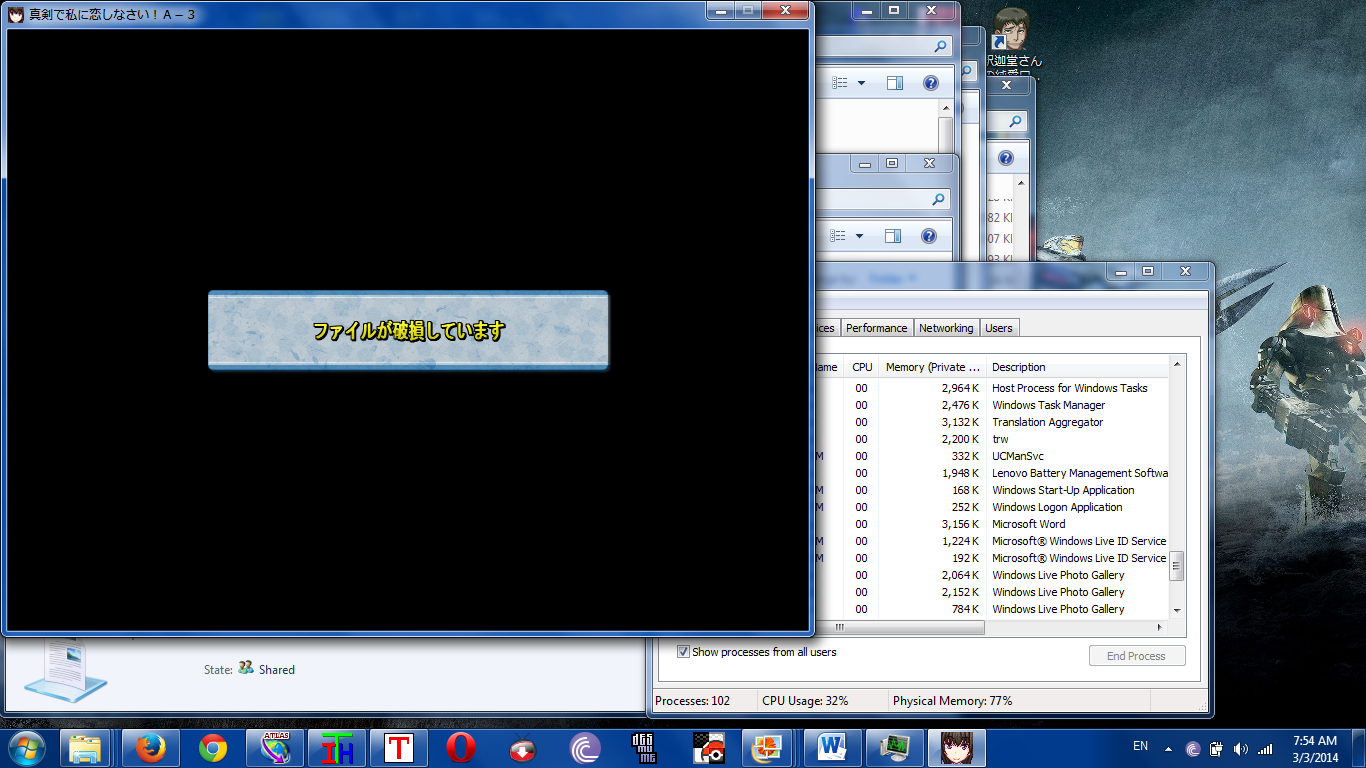The image size is (1366, 768).
Task: Open the Networking tab in Task Manager
Action: tap(945, 328)
